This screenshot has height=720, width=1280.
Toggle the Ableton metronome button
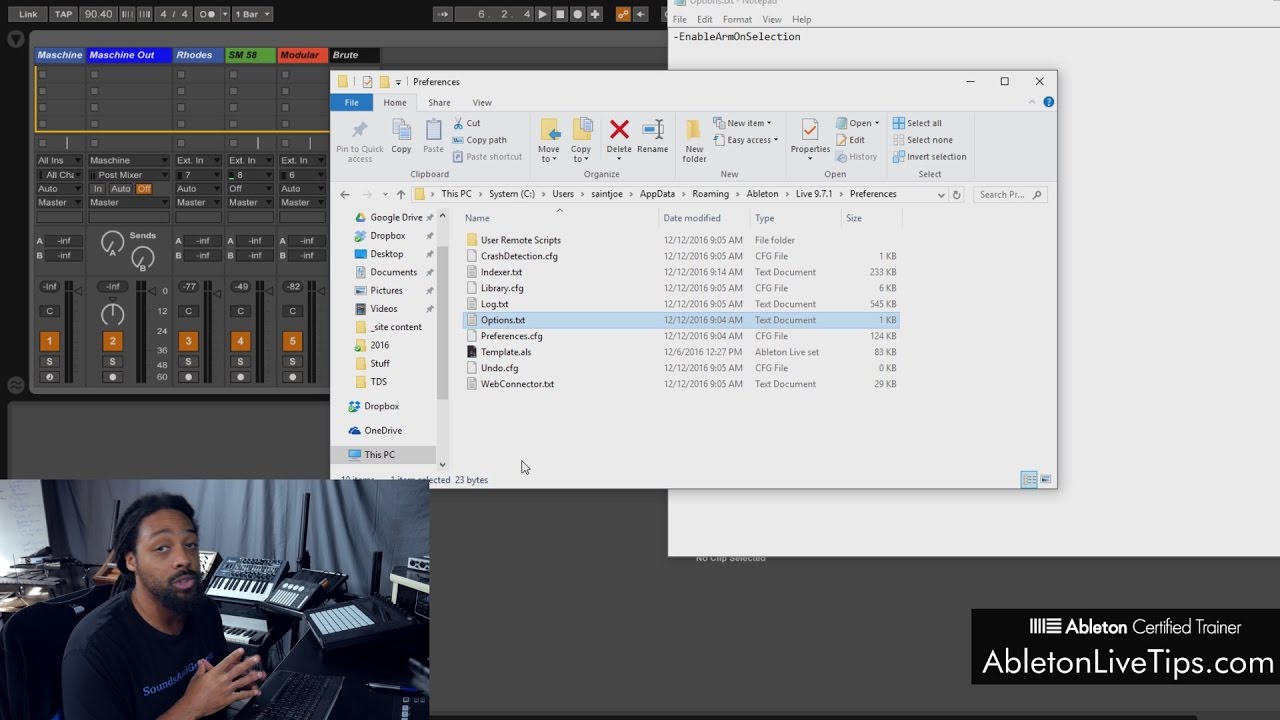point(208,14)
